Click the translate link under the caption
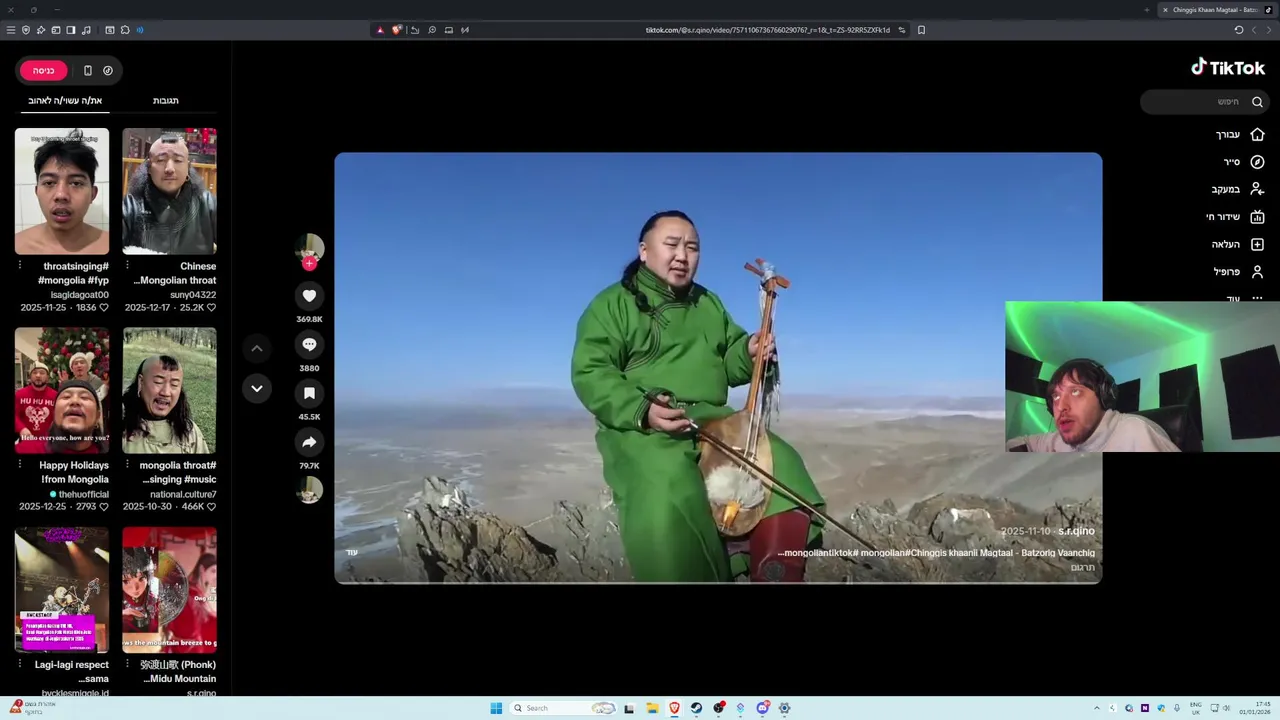1280x720 pixels. [x=1083, y=567]
